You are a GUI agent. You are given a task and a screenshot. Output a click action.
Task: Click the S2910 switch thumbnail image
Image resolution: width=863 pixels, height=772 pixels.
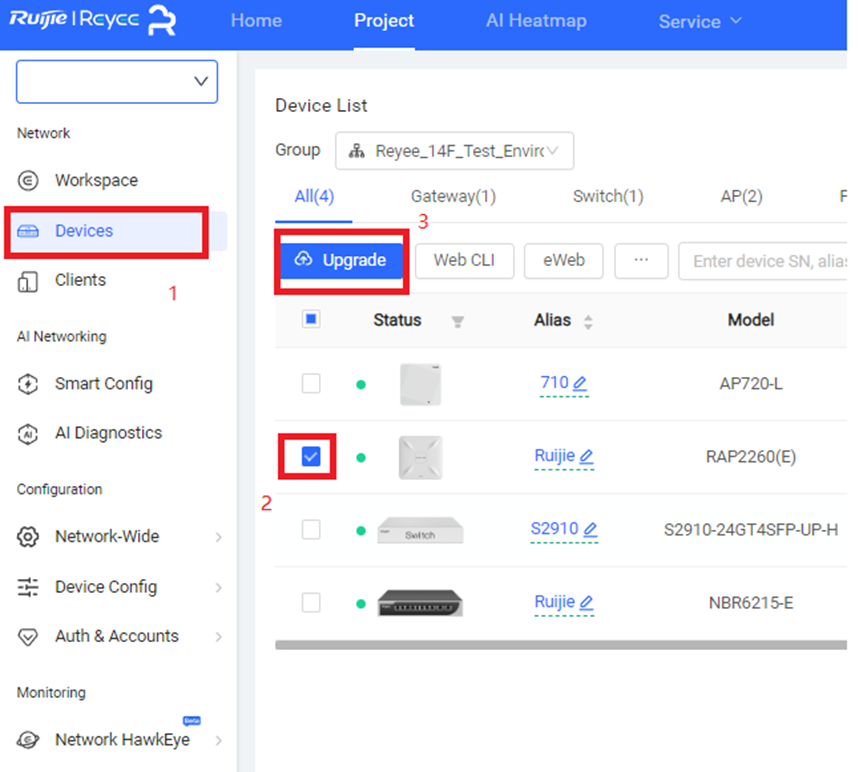click(x=420, y=530)
